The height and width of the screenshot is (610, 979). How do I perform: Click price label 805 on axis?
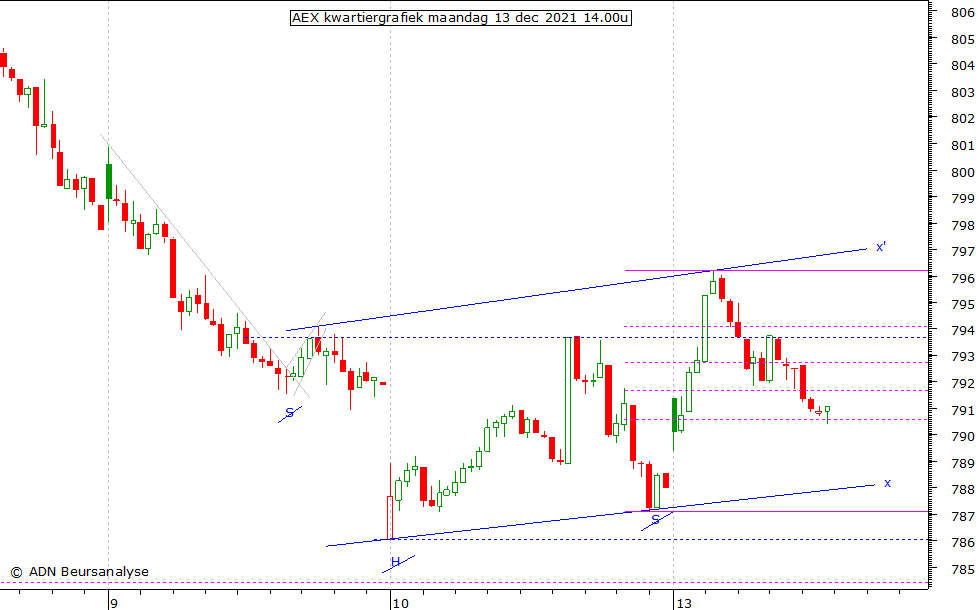[962, 39]
